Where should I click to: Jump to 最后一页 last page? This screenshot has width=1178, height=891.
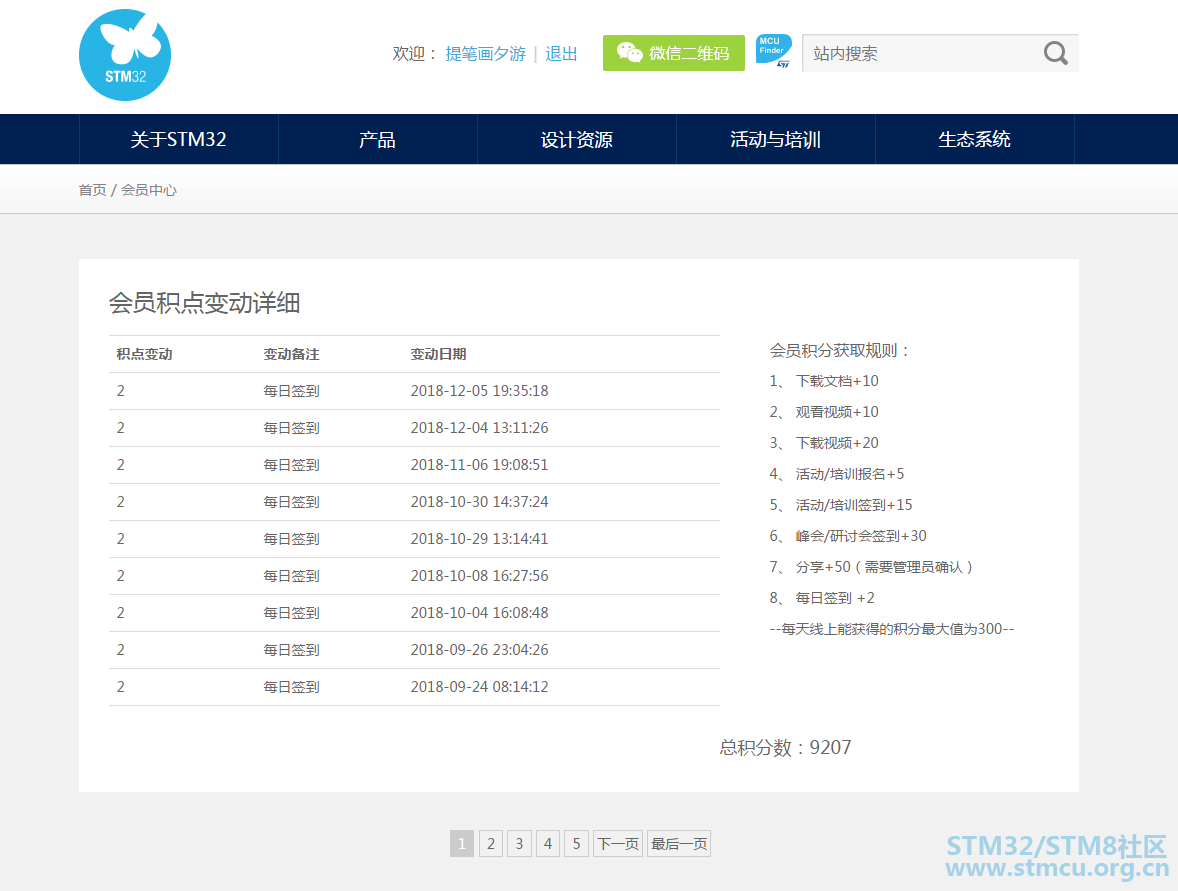pyautogui.click(x=679, y=844)
